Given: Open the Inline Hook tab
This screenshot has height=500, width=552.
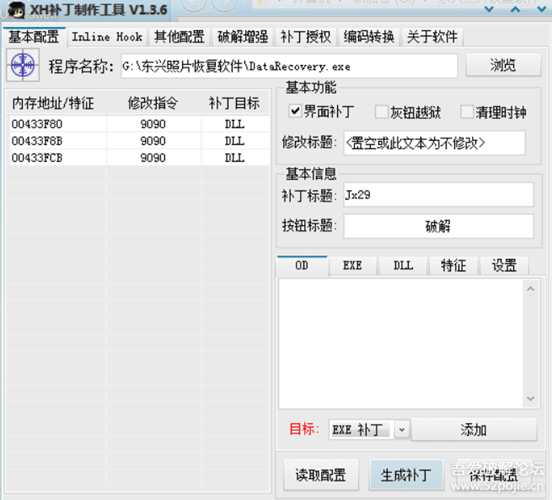Looking at the screenshot, I should coord(107,37).
